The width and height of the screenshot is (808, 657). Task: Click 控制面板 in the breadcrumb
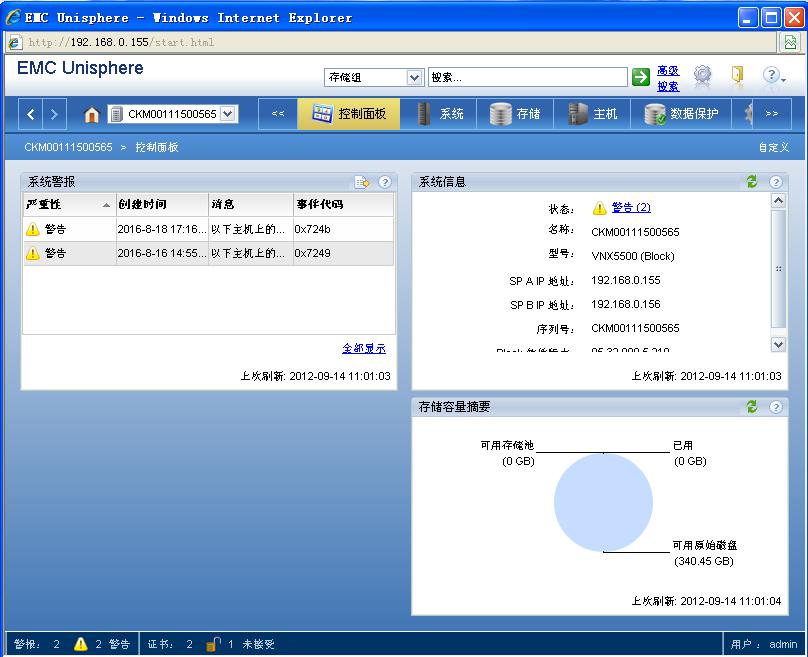click(x=157, y=147)
